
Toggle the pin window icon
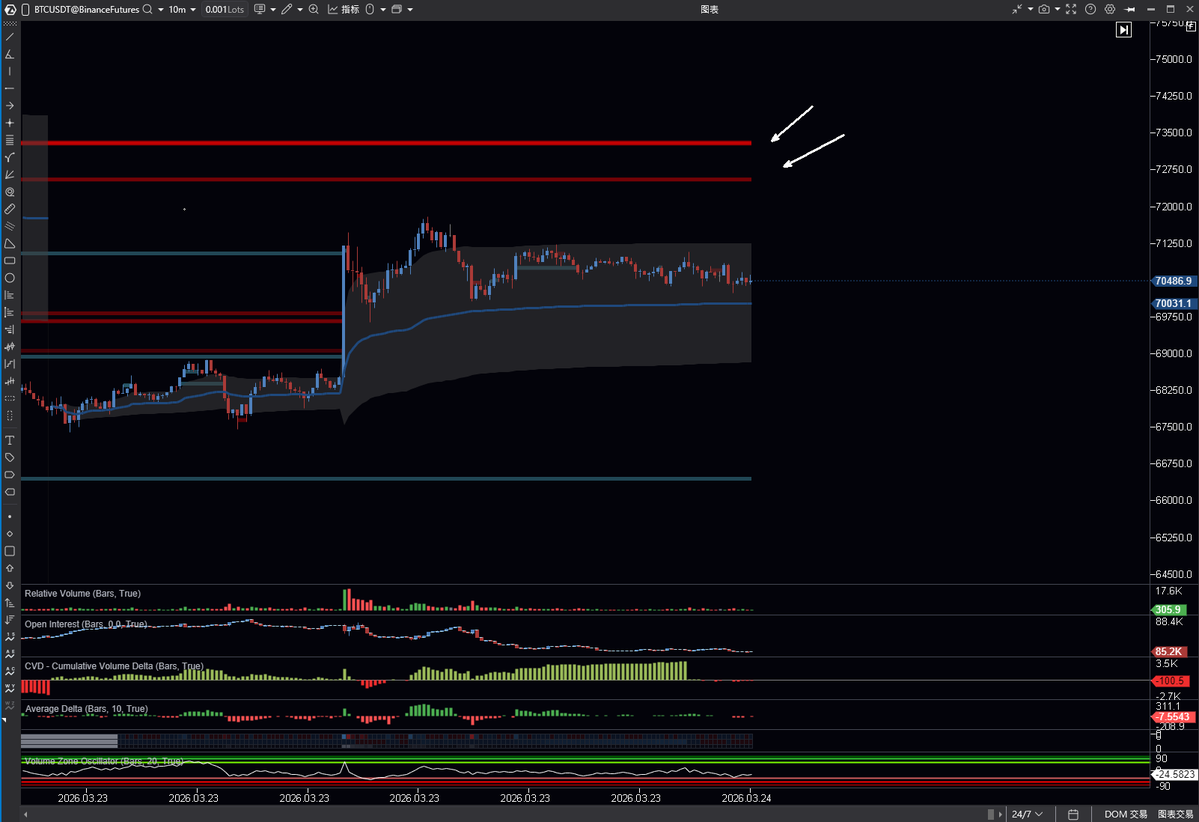point(1130,9)
